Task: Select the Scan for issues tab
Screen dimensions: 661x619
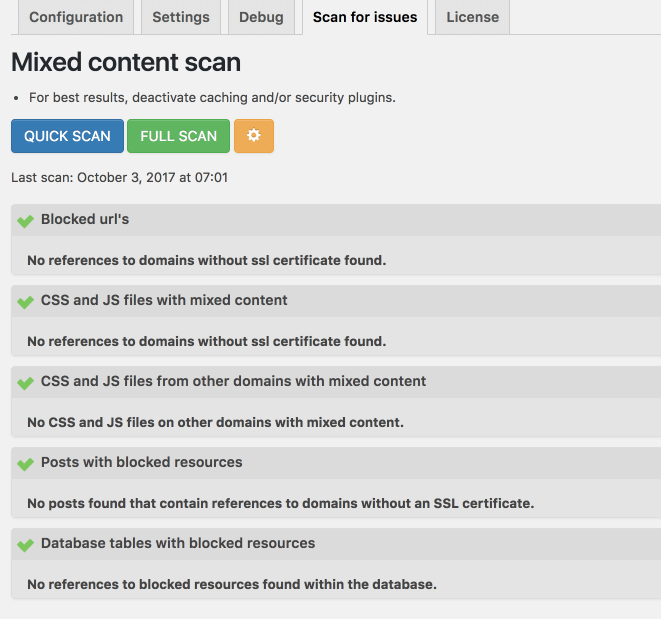Action: 365,17
